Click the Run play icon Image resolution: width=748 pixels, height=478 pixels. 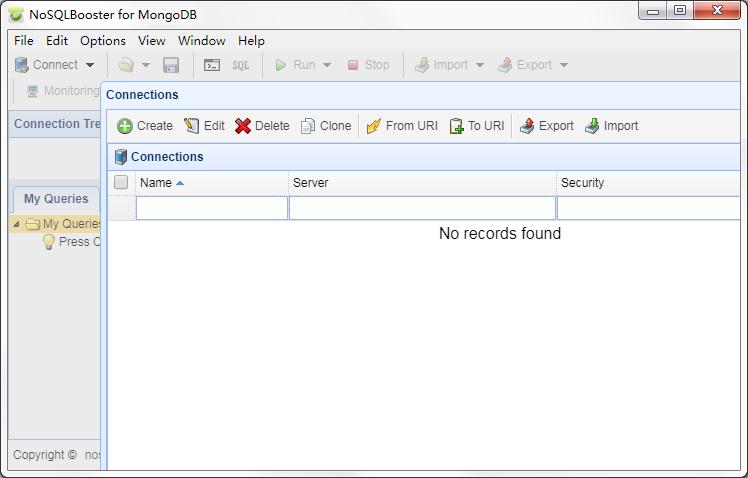click(x=281, y=65)
